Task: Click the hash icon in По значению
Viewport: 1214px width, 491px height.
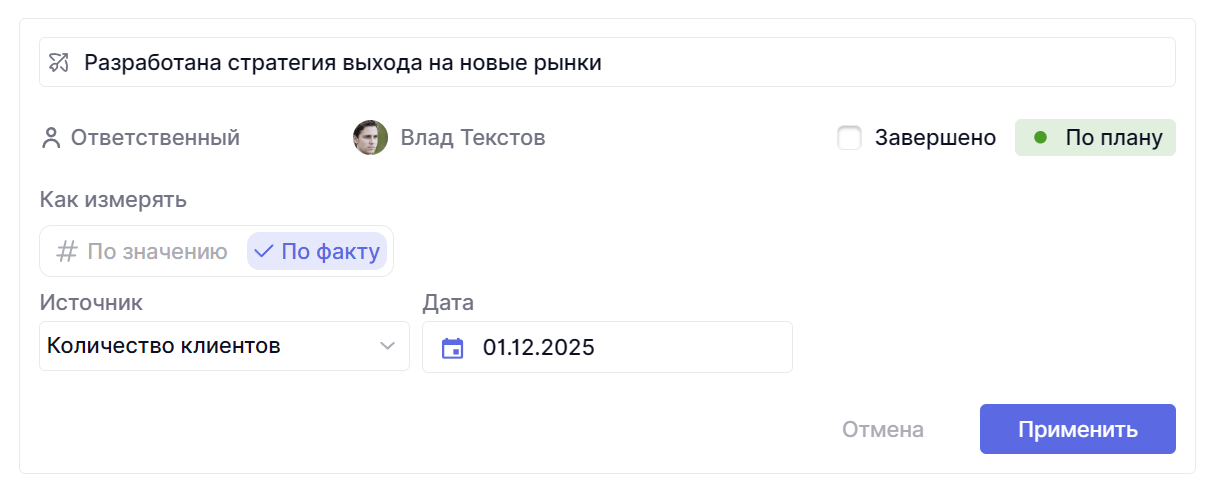Action: click(66, 251)
